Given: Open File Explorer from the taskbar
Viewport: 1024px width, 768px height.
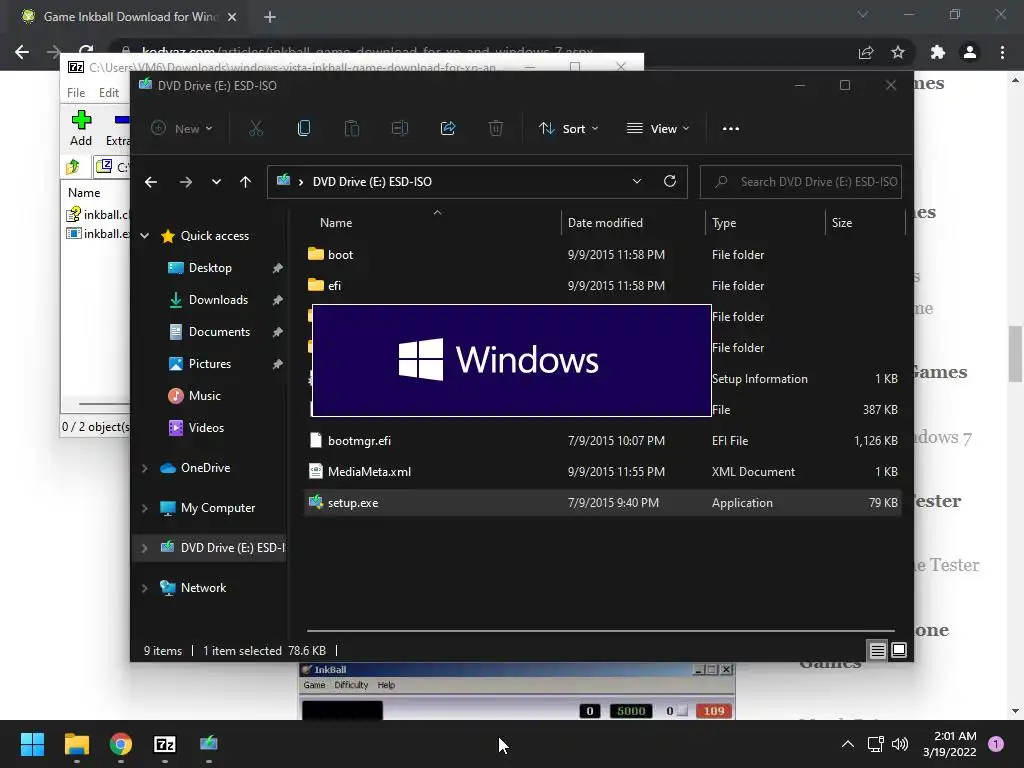Looking at the screenshot, I should 76,744.
